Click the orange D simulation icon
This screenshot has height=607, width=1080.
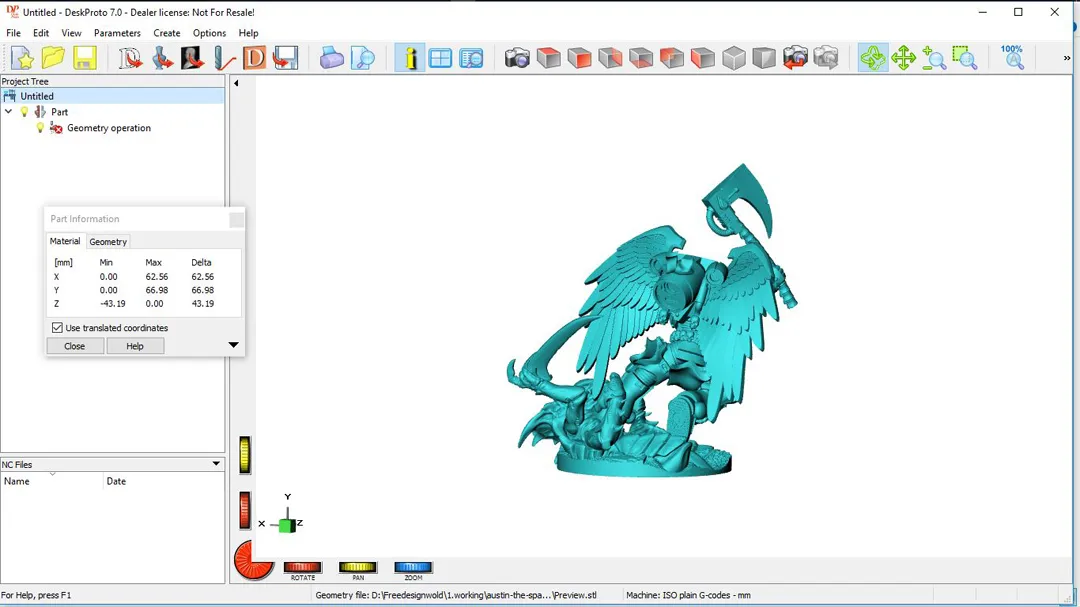tap(254, 58)
